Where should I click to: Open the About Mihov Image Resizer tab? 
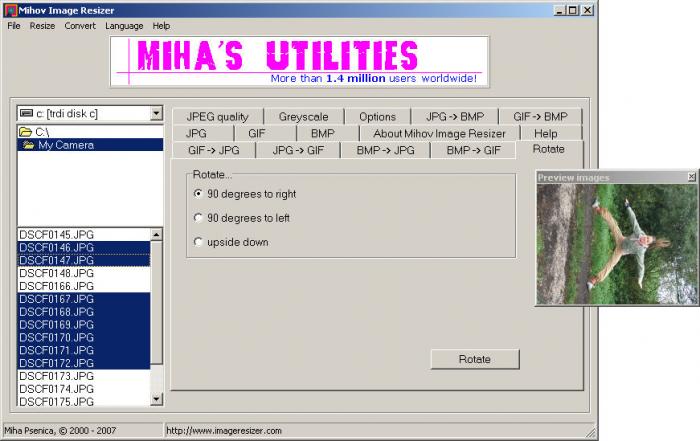(439, 133)
